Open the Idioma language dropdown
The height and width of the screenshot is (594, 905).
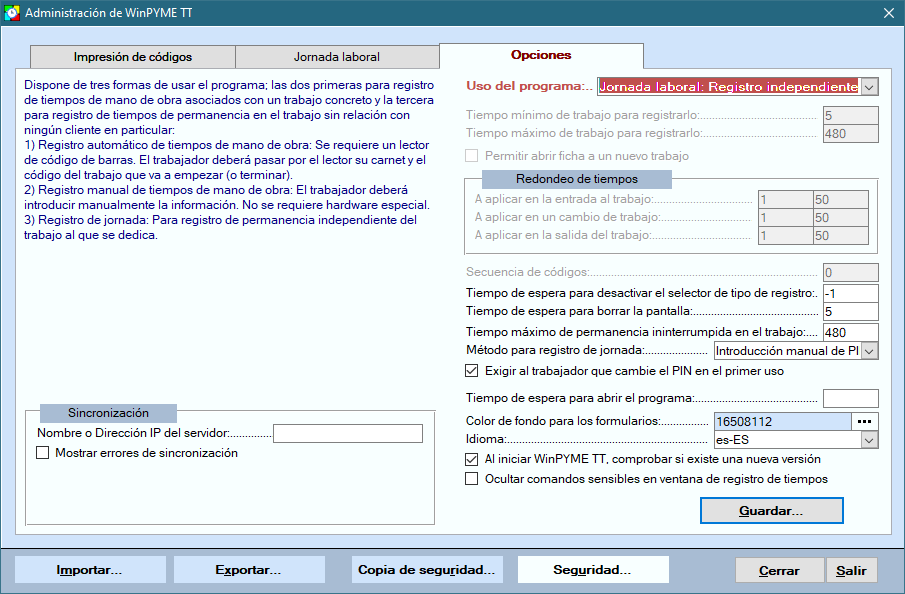(x=869, y=440)
